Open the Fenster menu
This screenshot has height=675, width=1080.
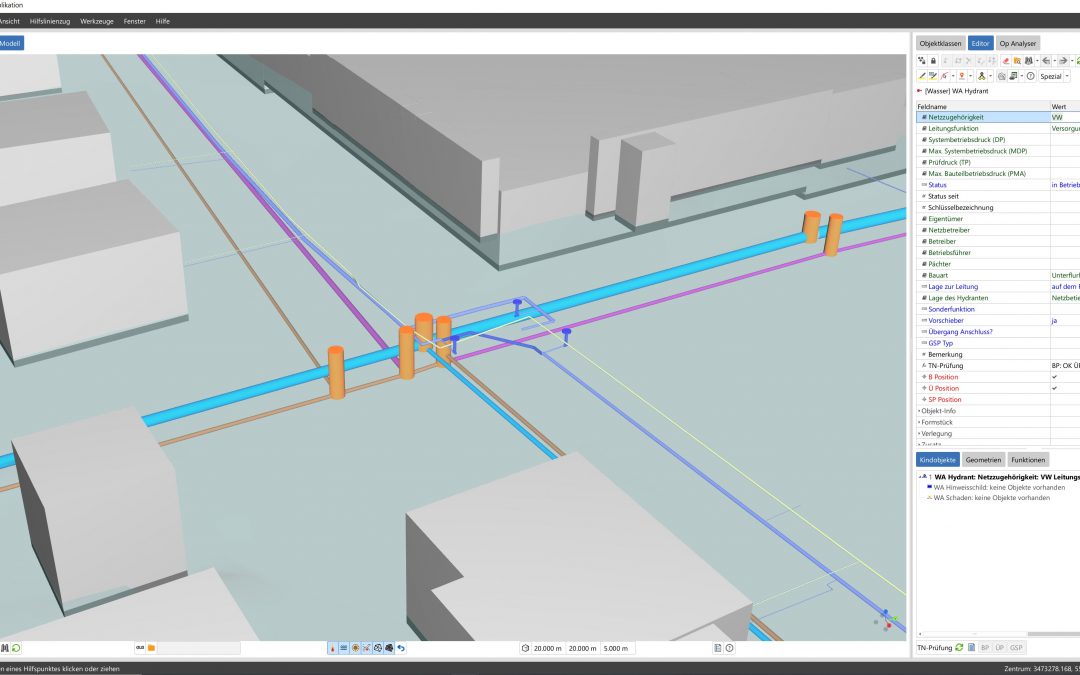pos(134,21)
